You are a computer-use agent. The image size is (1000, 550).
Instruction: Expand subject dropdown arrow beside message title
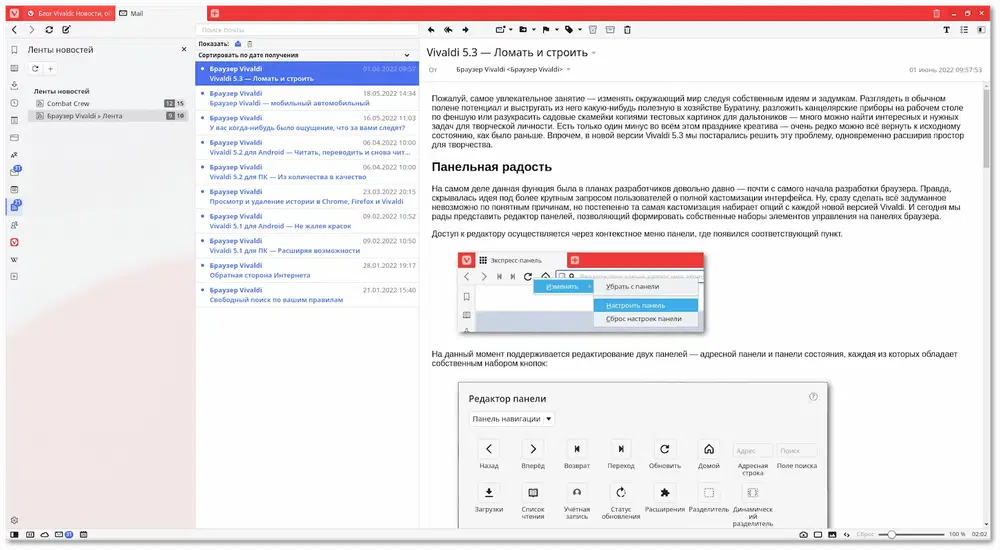coord(594,53)
